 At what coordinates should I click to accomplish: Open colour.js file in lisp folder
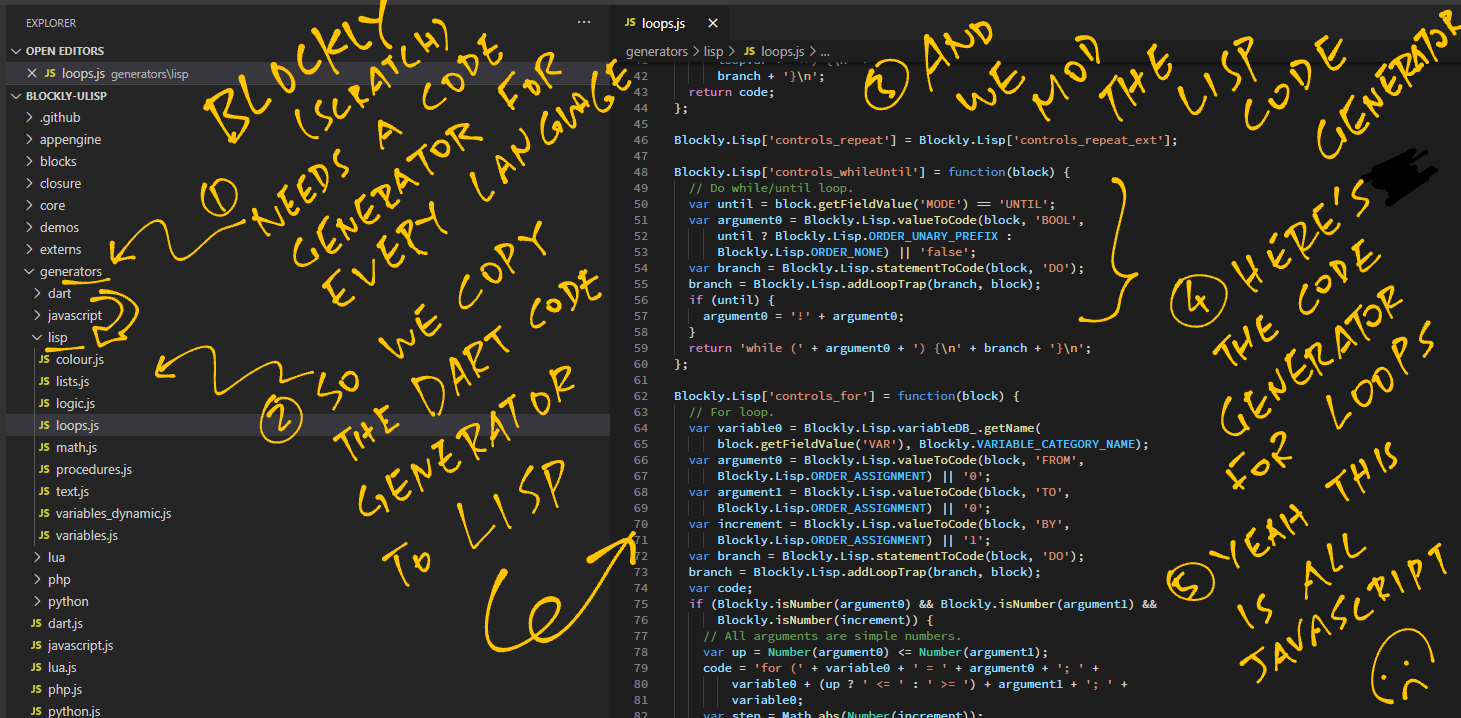click(x=79, y=359)
